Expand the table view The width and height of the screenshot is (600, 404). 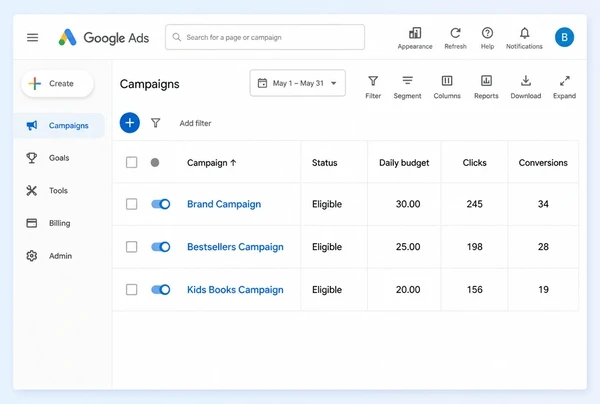(x=564, y=87)
